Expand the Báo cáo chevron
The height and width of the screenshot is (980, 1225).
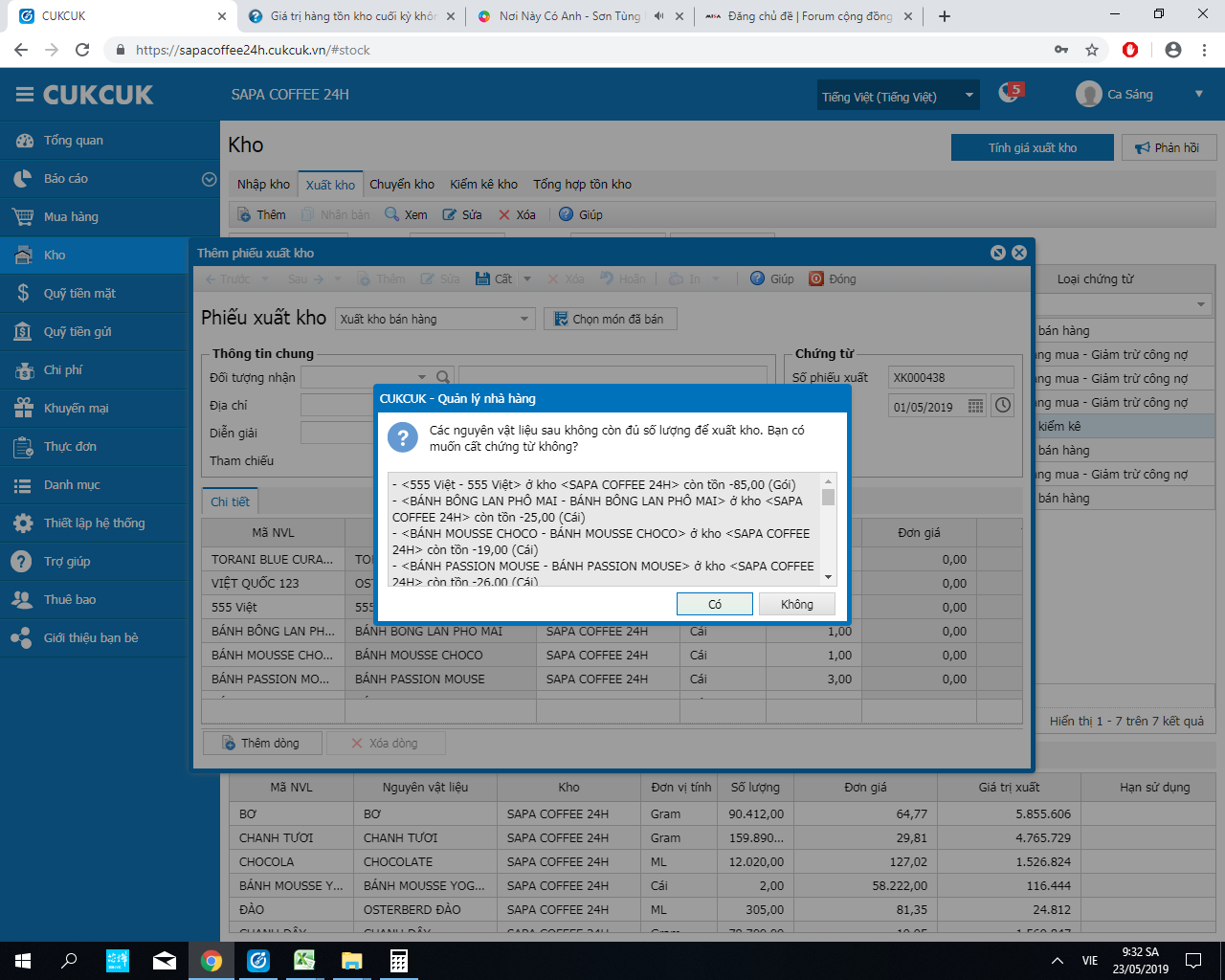[x=209, y=179]
